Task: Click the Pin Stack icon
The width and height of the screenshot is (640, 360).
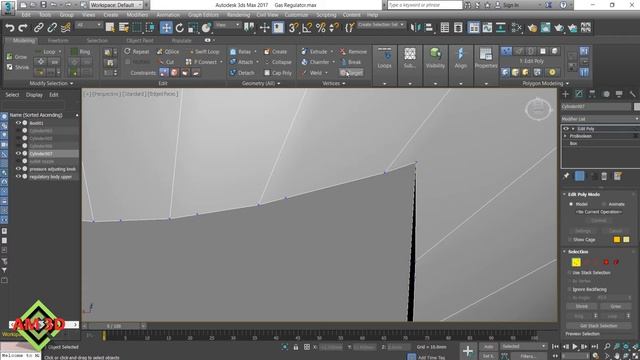Action: click(566, 176)
